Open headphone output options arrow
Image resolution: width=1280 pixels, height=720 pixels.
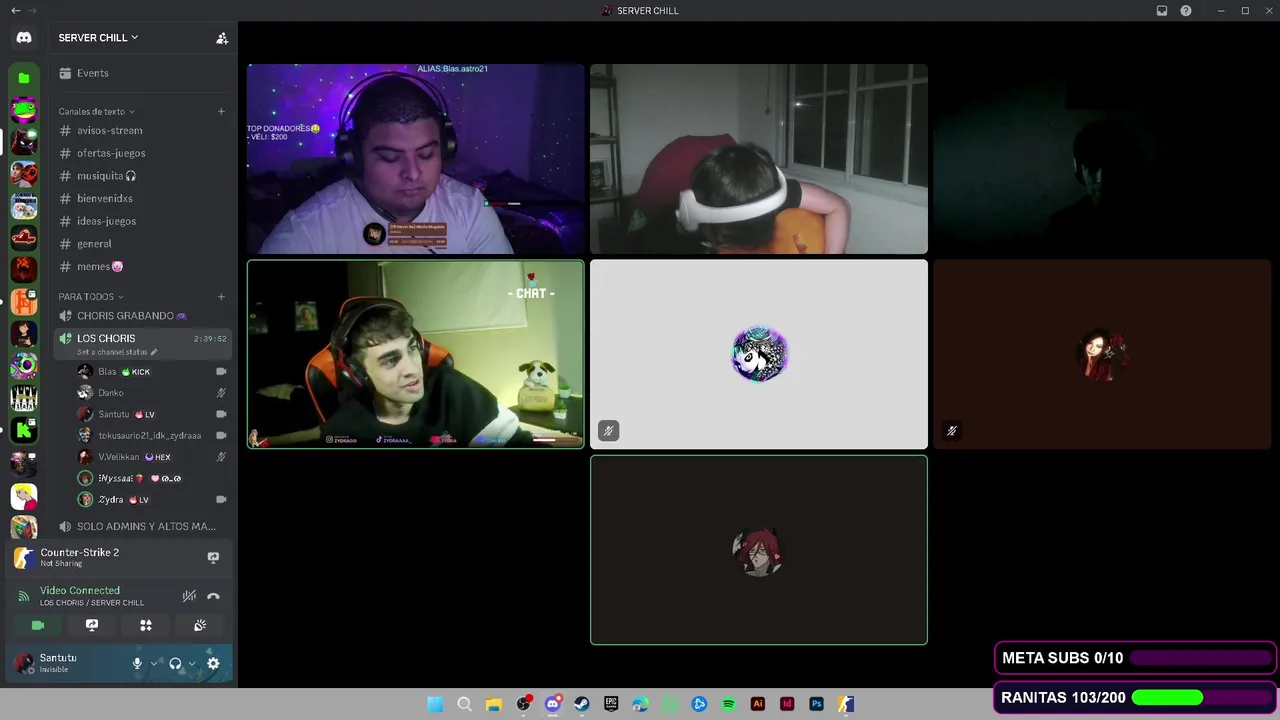[192, 663]
